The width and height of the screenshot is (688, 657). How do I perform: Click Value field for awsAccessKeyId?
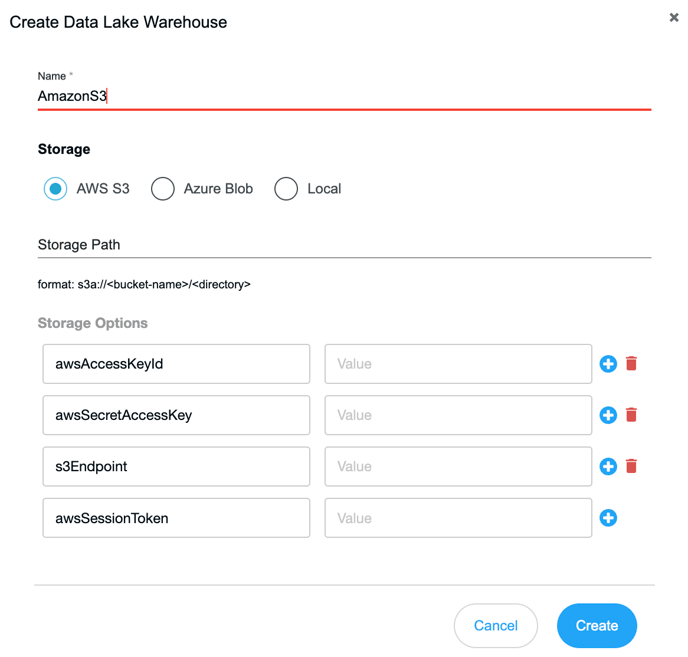458,364
